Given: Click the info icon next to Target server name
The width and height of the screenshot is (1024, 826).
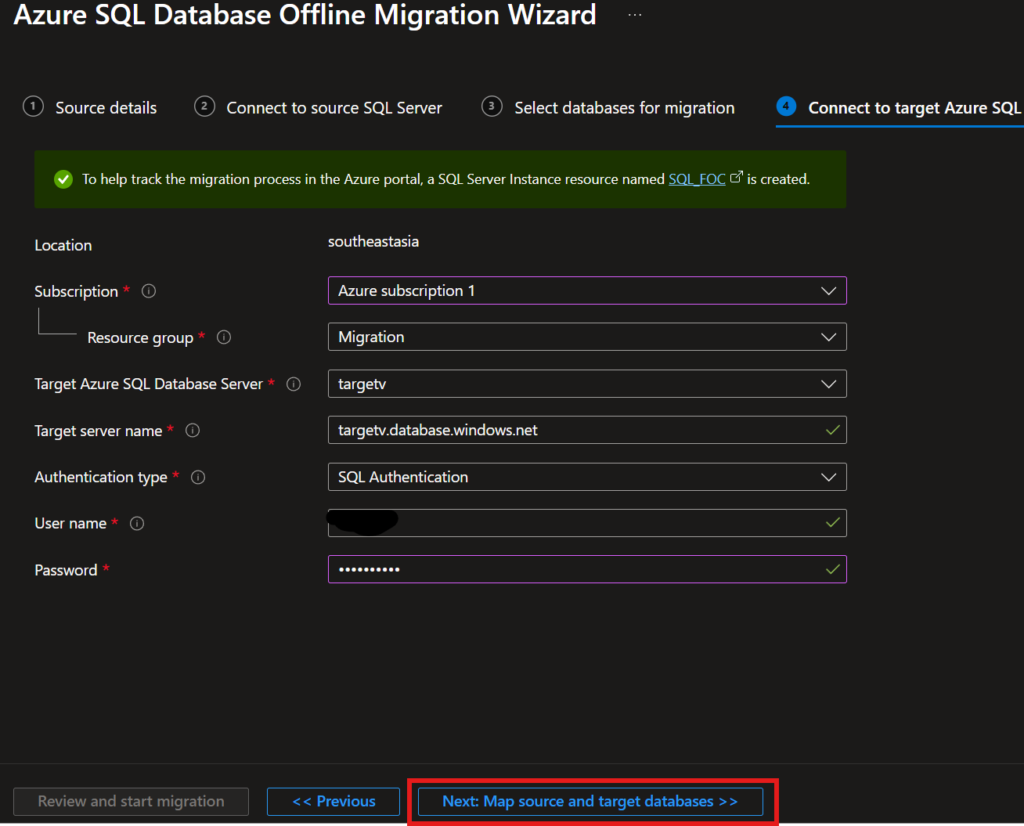Looking at the screenshot, I should 193,431.
